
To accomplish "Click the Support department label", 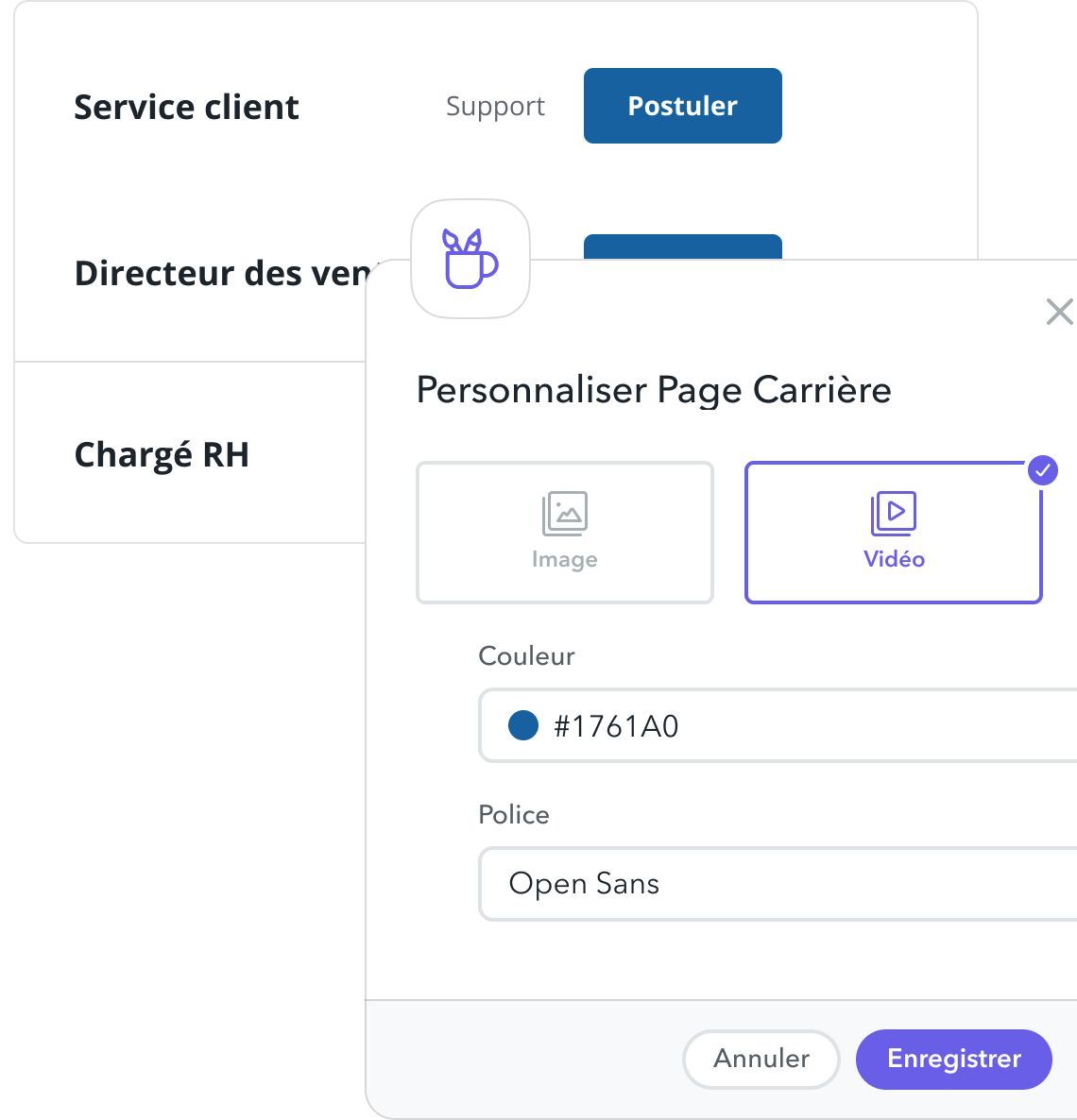I will (x=495, y=107).
